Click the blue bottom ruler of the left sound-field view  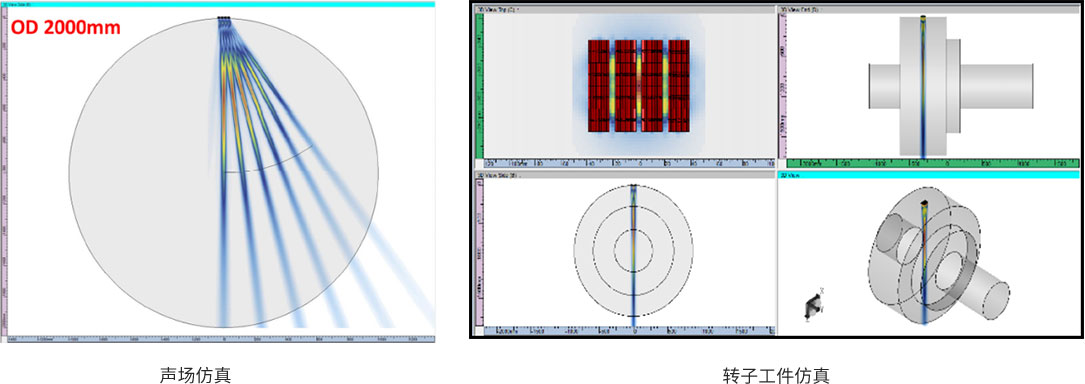click(x=220, y=339)
